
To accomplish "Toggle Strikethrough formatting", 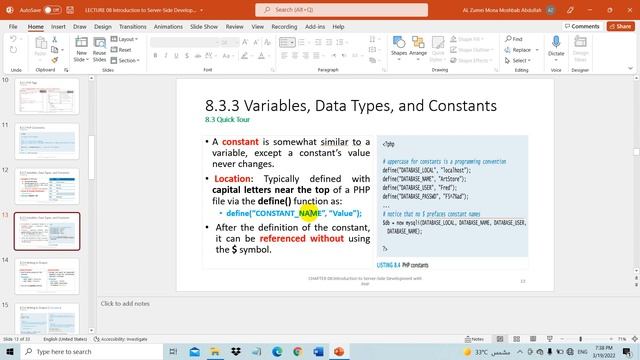I will pyautogui.click(x=198, y=56).
